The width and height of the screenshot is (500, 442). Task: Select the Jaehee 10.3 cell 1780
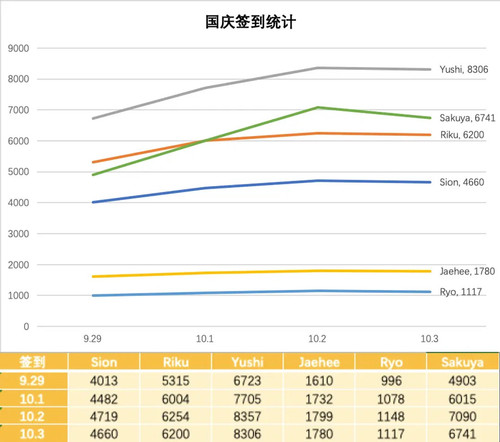(319, 434)
